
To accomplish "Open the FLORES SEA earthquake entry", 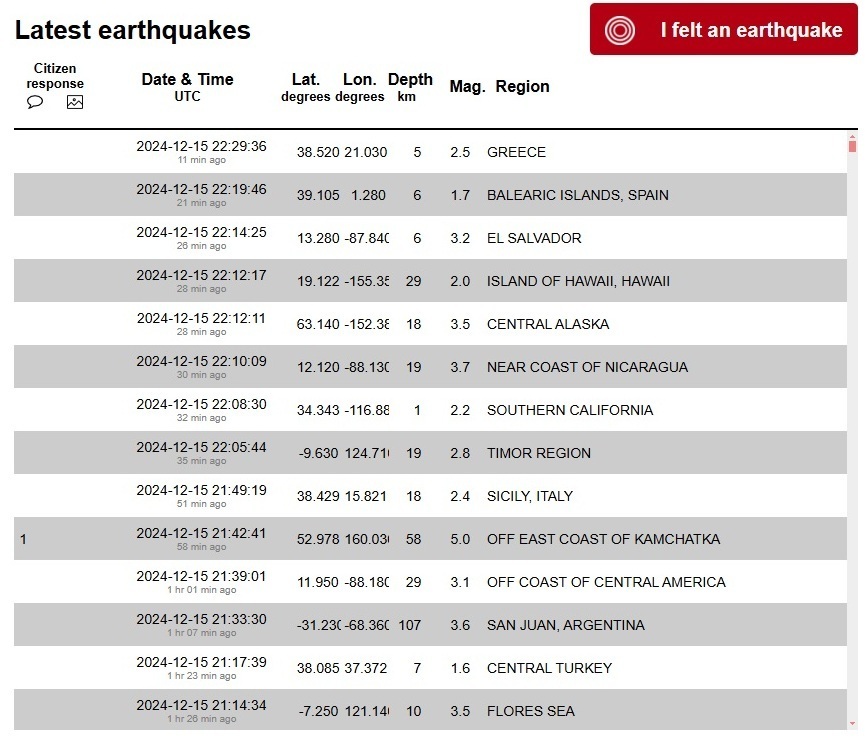I will point(530,712).
